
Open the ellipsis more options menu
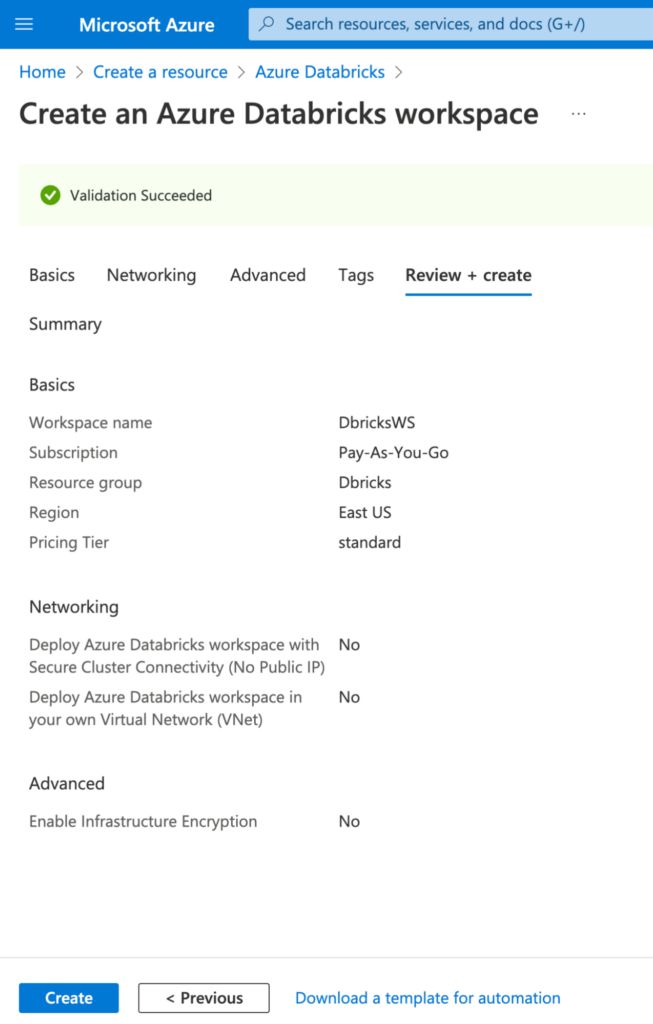coord(579,114)
